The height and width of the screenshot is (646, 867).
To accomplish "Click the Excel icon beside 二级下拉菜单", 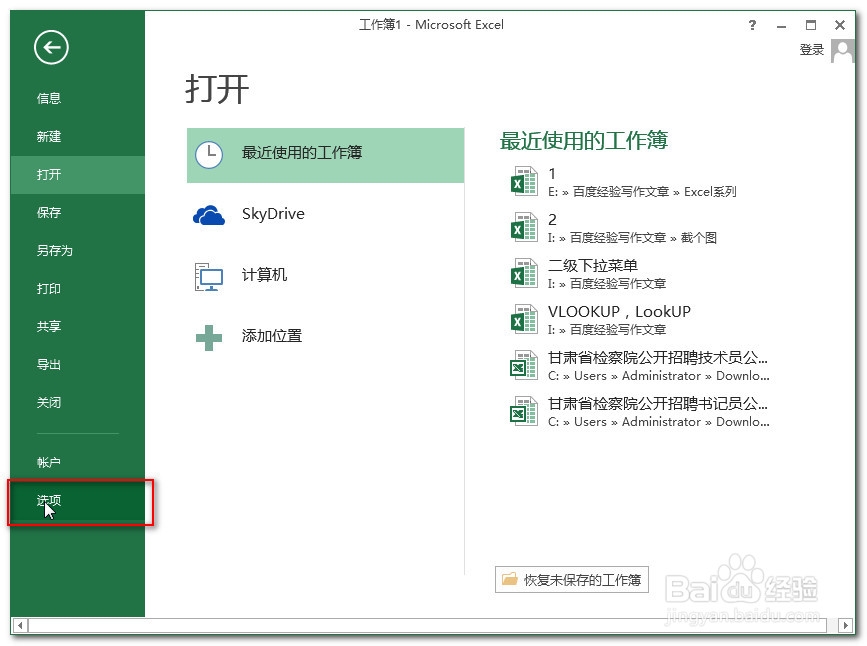I will coord(523,273).
